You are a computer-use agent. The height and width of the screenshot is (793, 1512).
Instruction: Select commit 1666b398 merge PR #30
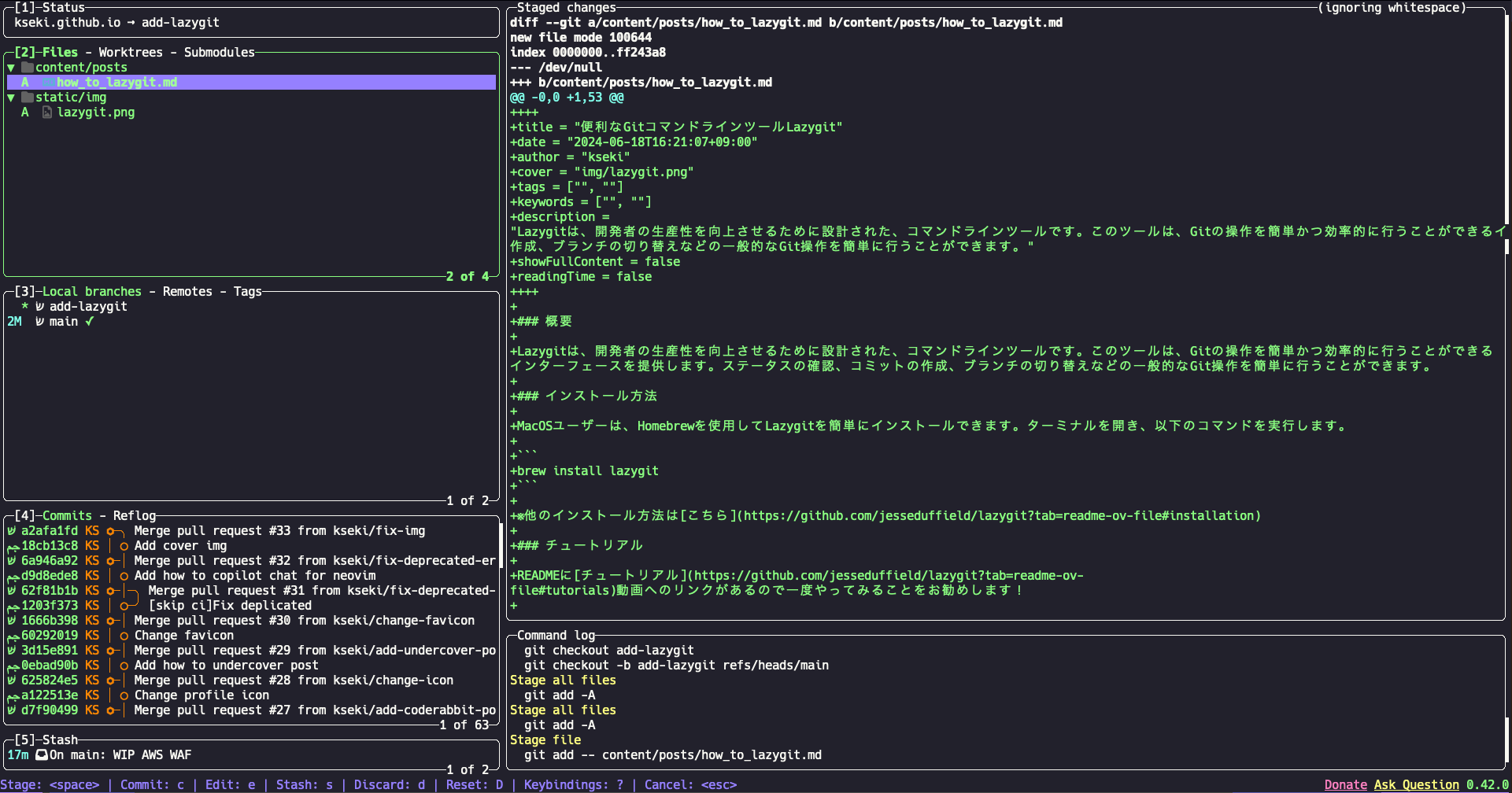tap(251, 621)
